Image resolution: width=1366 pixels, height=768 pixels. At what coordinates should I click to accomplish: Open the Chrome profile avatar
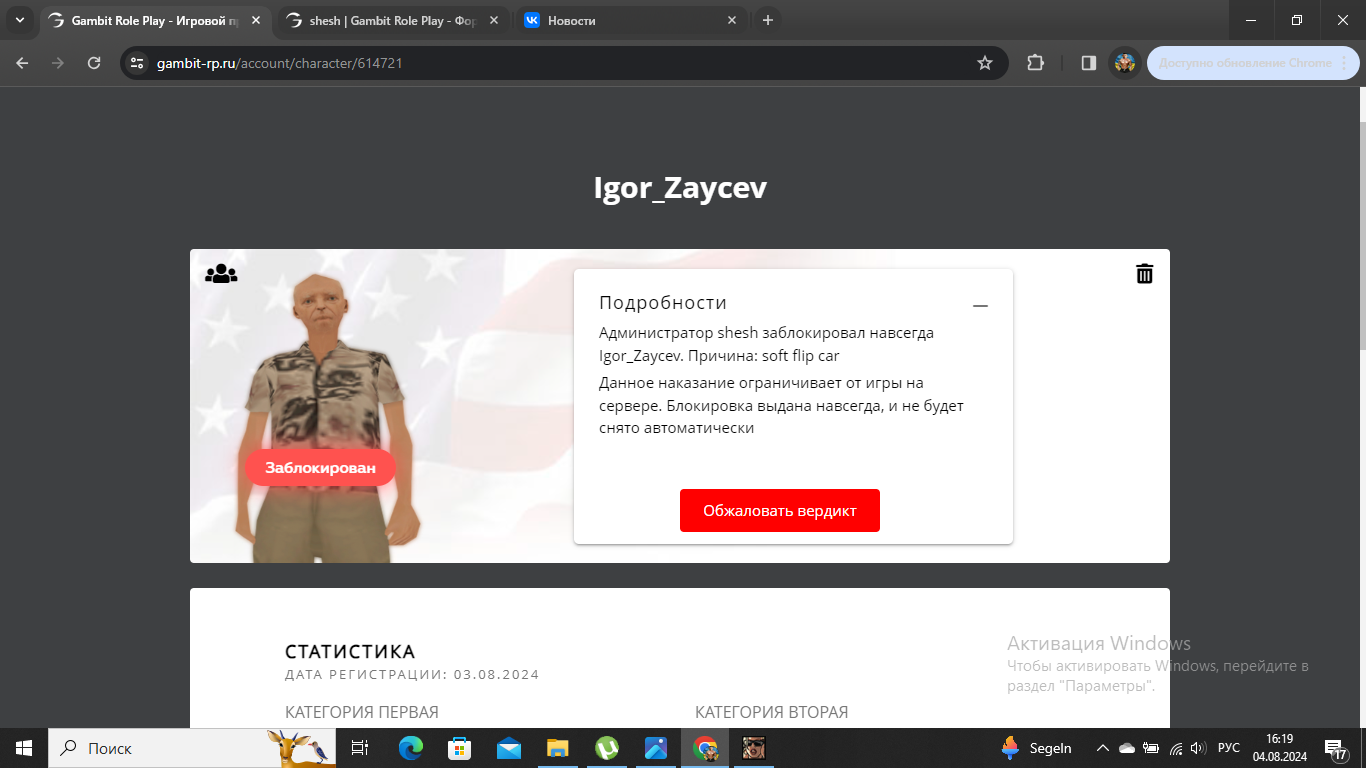[x=1125, y=63]
